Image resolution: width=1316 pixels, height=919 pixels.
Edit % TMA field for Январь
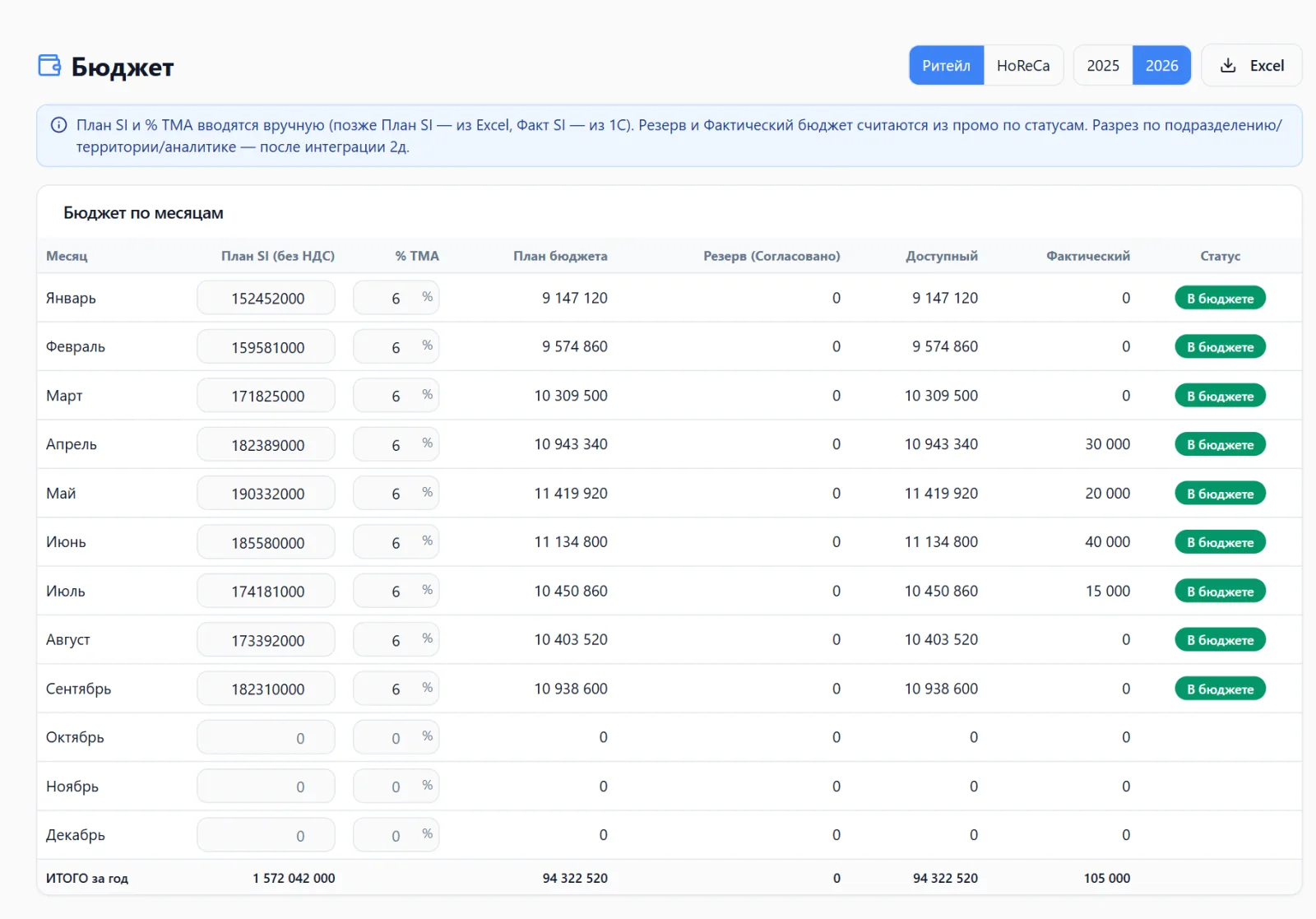tap(396, 298)
